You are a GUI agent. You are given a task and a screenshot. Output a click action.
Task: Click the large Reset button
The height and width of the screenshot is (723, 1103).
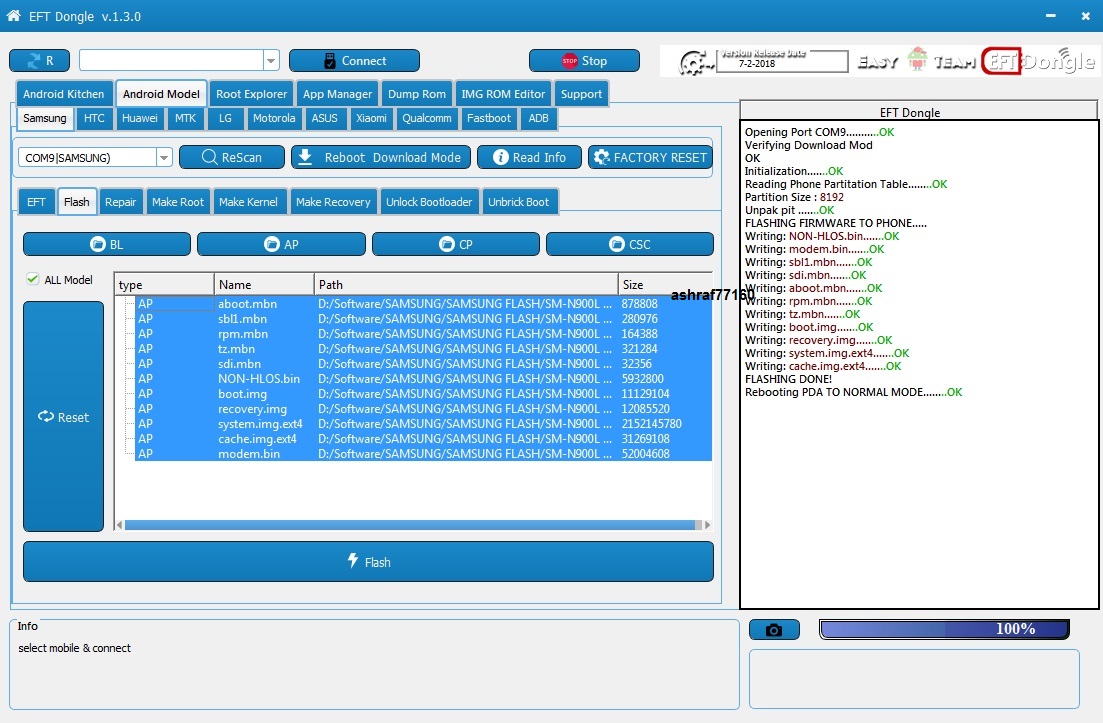pyautogui.click(x=63, y=416)
